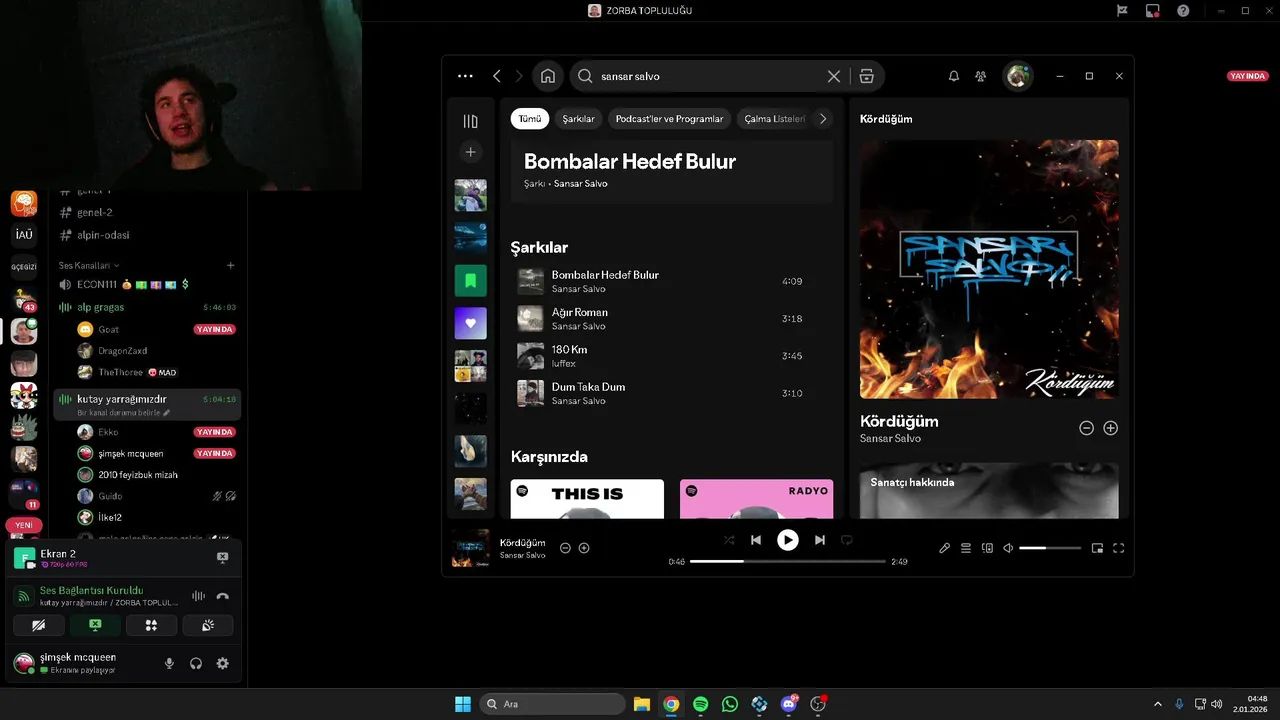Adjust Spotify volume slider
This screenshot has width=1280, height=720.
[1050, 548]
